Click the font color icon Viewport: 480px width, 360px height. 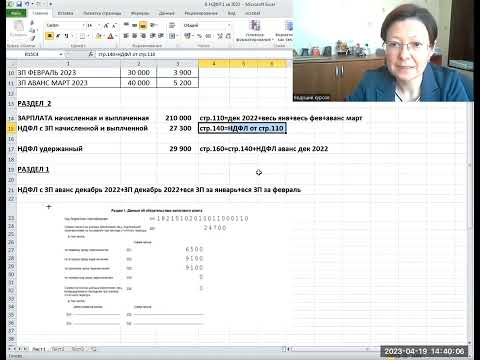(110, 36)
